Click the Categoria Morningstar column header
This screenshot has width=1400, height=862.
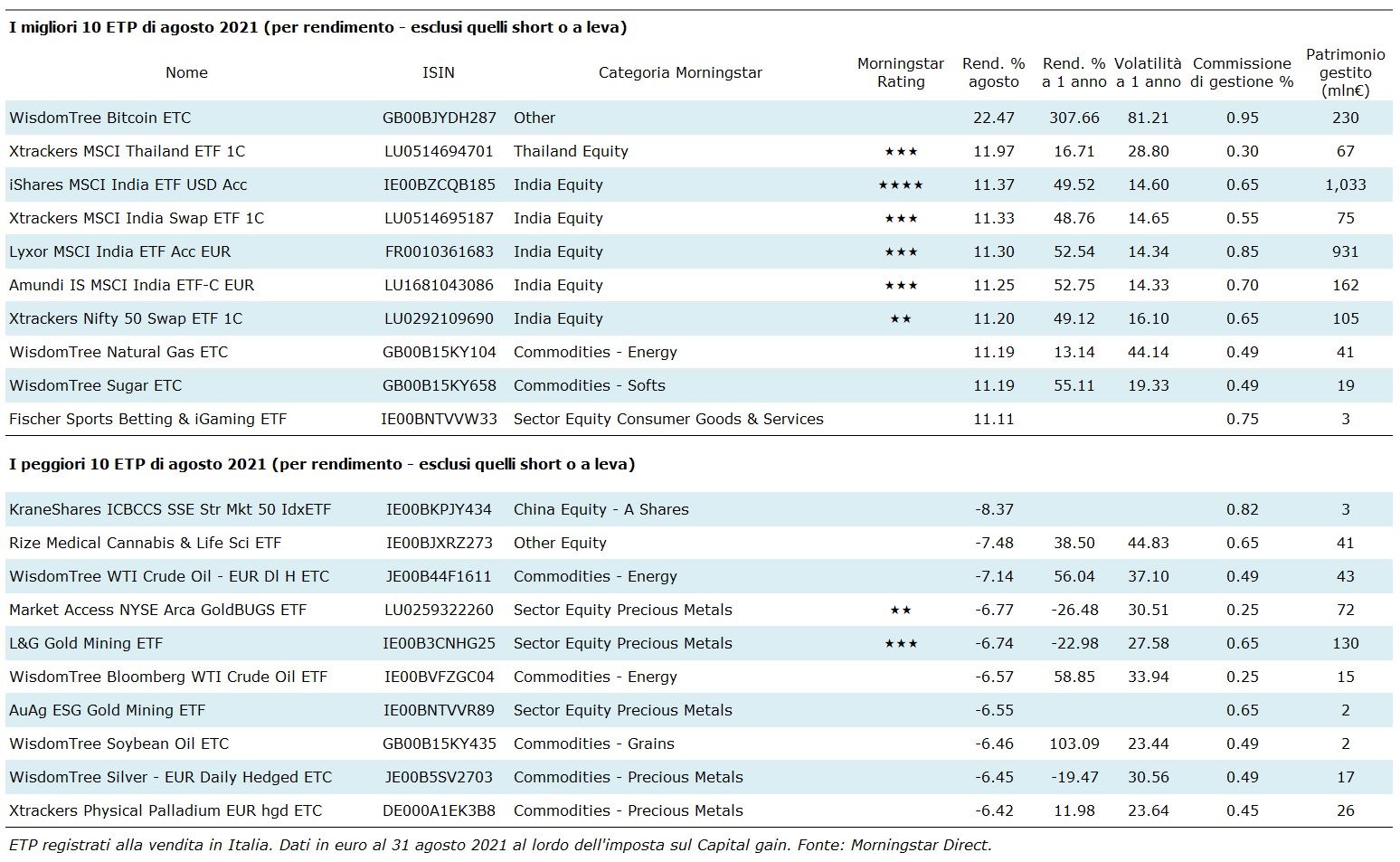(x=680, y=72)
